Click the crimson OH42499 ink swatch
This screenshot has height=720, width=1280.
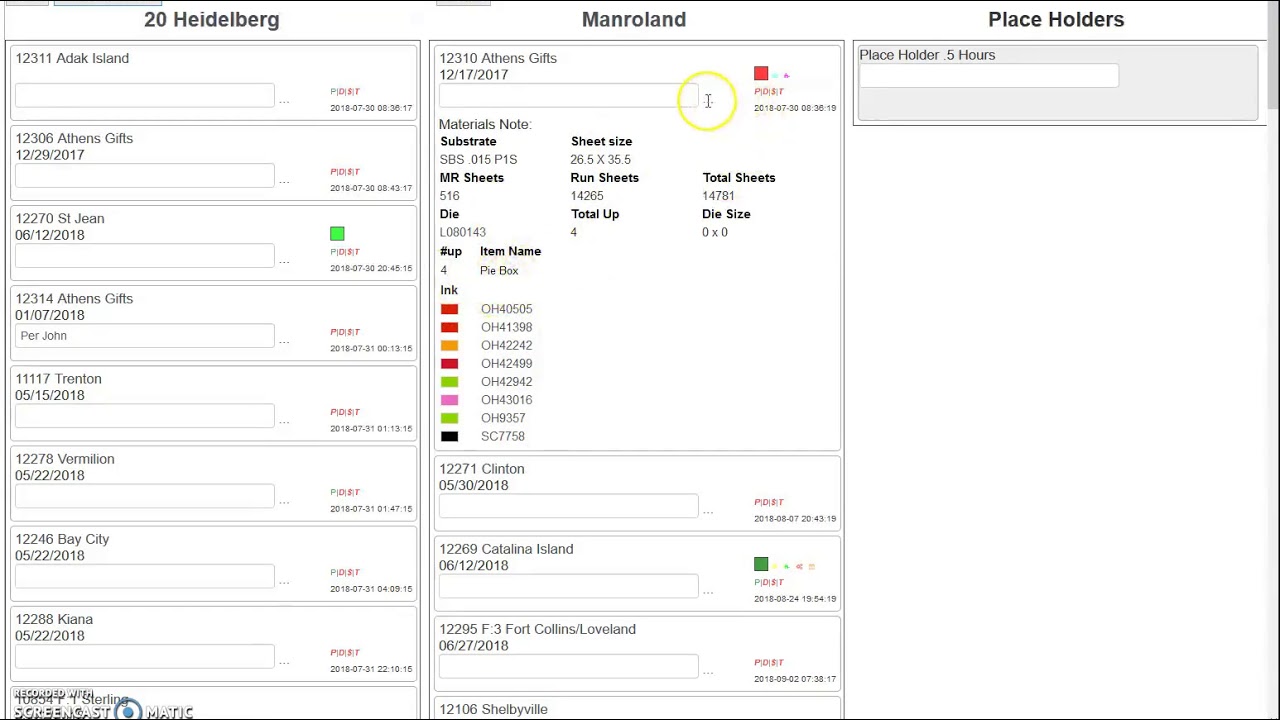point(449,363)
